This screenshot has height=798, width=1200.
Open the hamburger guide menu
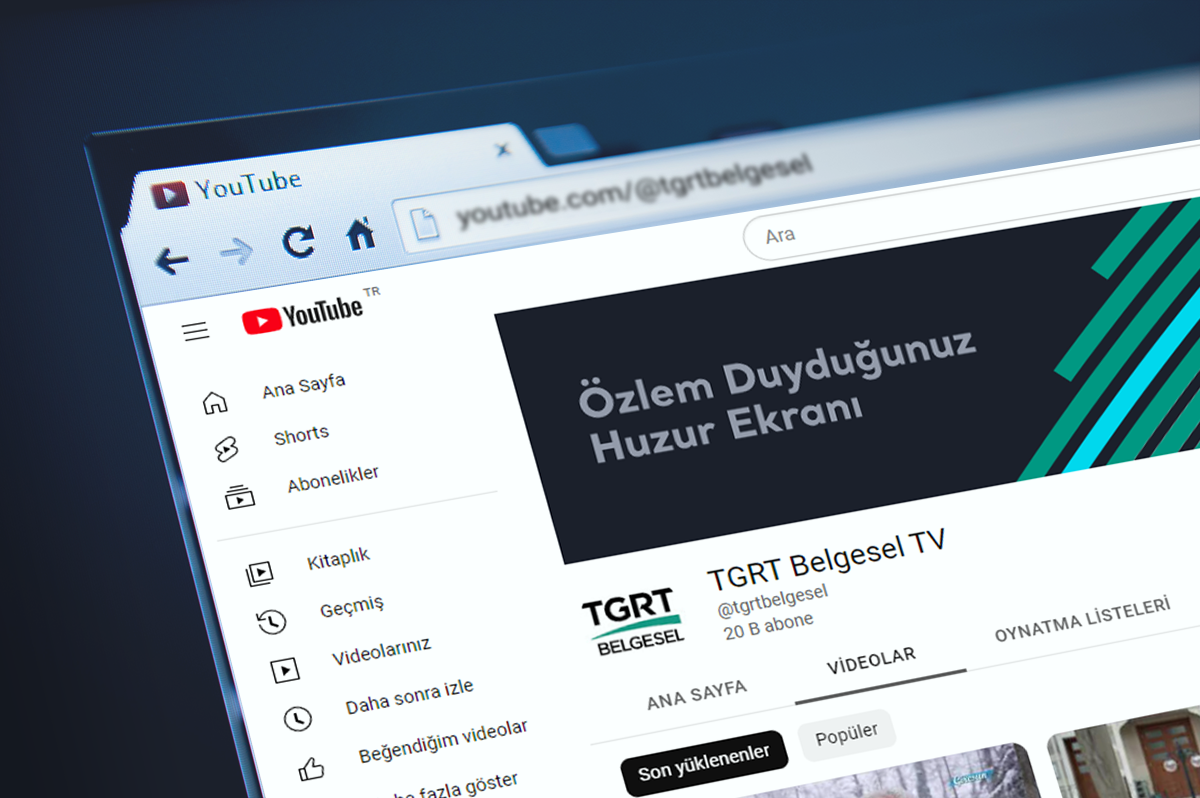pyautogui.click(x=196, y=331)
